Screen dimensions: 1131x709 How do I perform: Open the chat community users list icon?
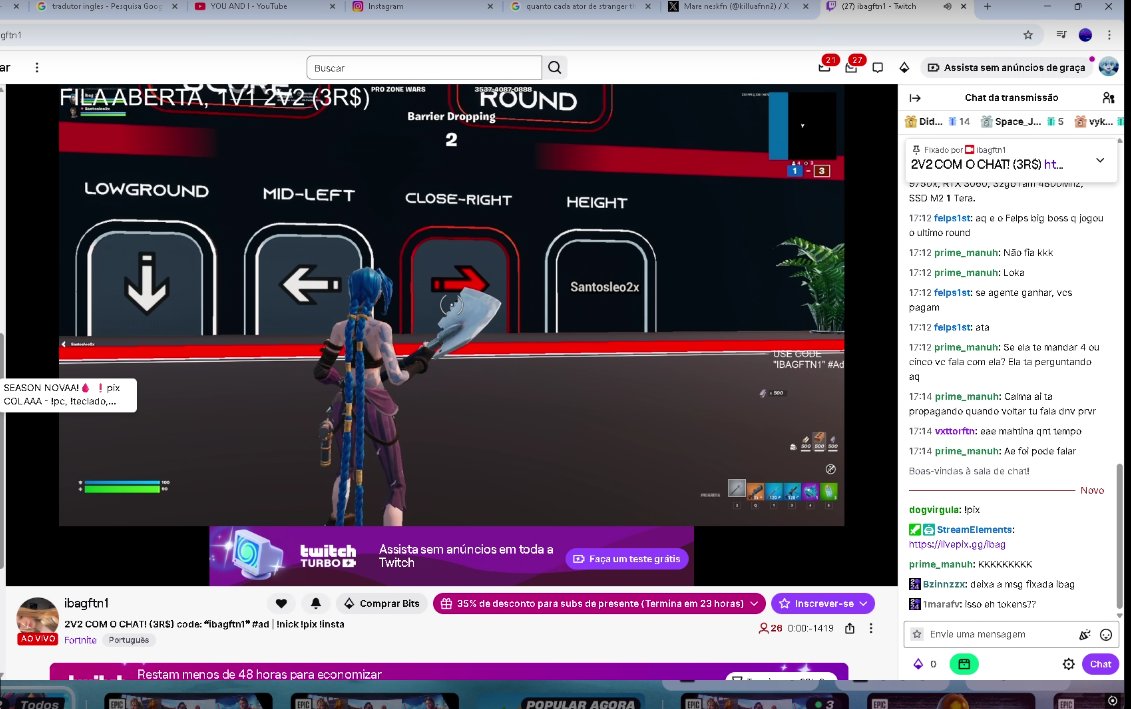[1108, 97]
